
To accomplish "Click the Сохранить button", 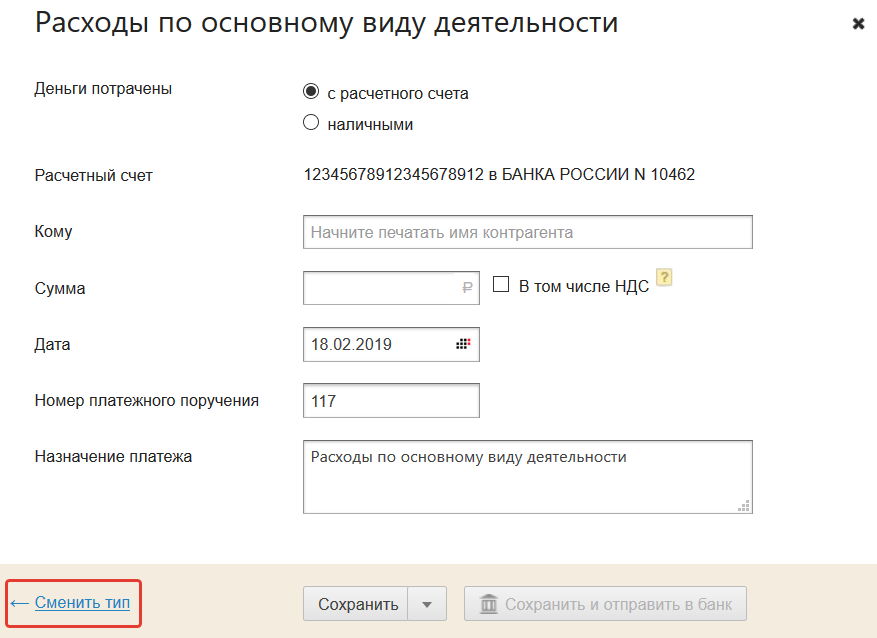I will (x=358, y=604).
